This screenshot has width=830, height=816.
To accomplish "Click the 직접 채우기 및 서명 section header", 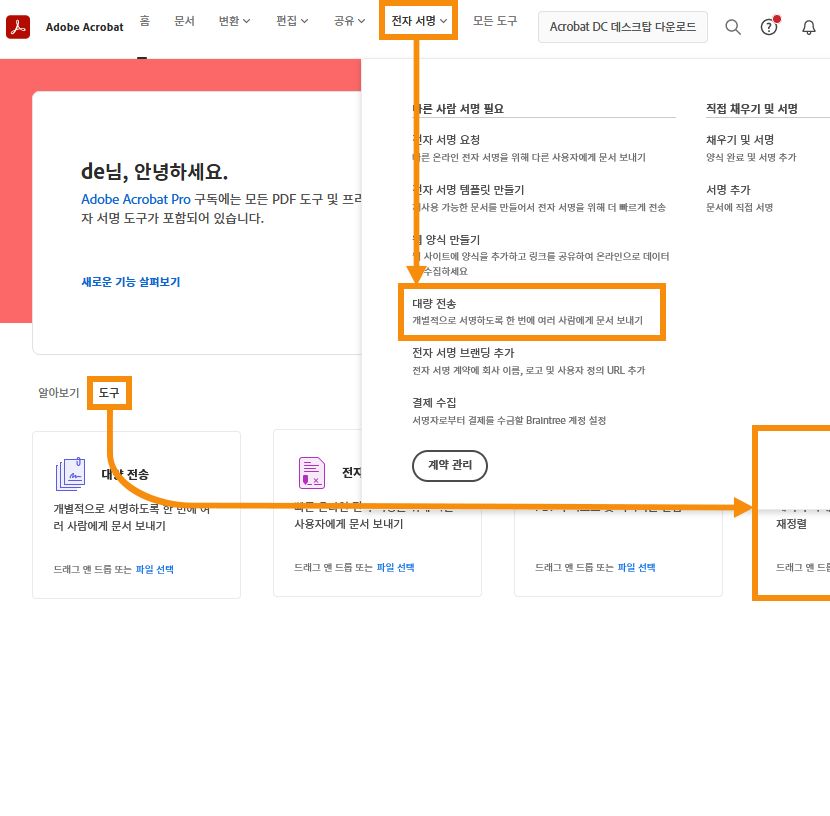I will (x=752, y=108).
